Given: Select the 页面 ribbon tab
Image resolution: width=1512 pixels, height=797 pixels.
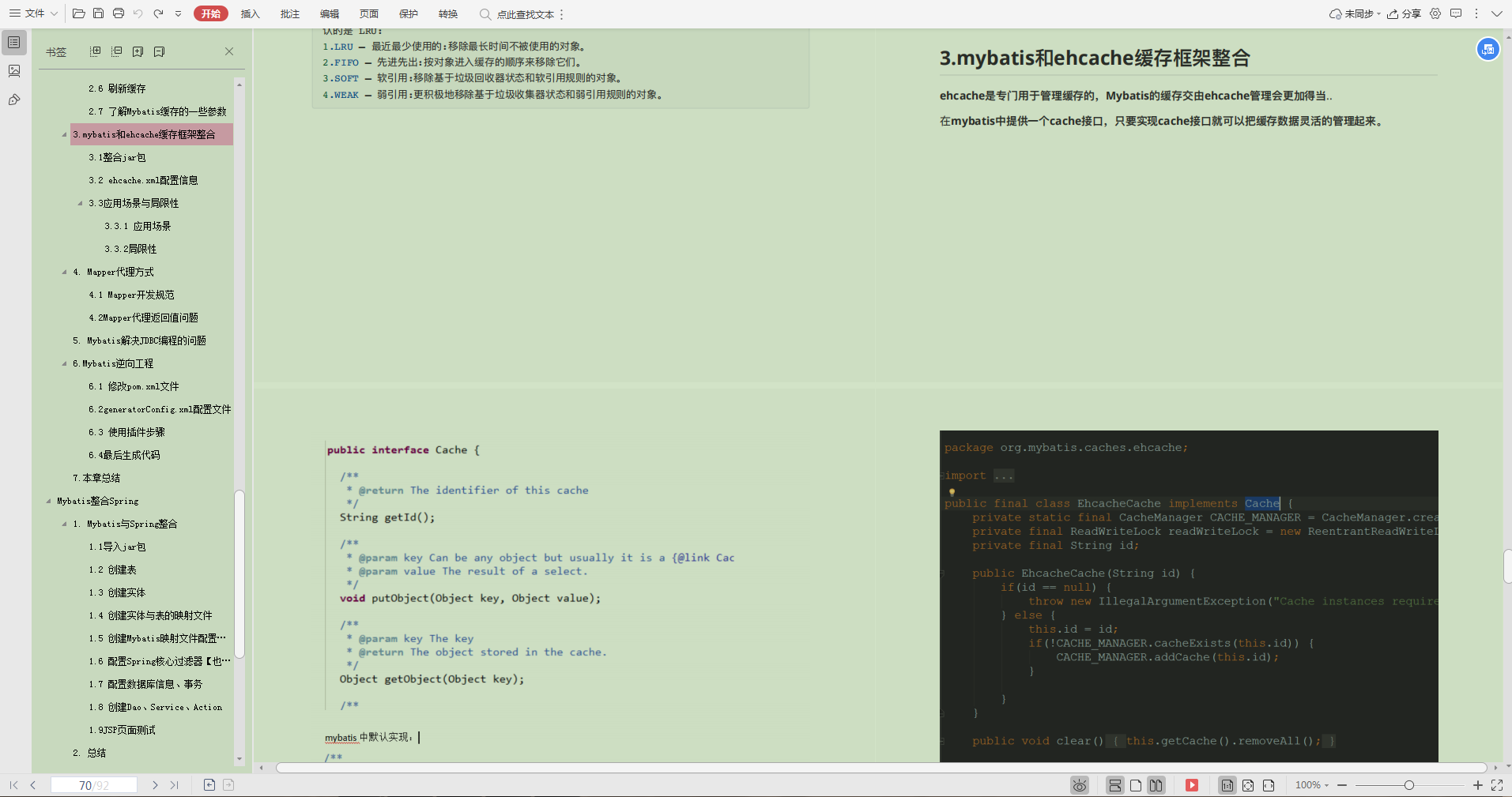Looking at the screenshot, I should tap(368, 14).
